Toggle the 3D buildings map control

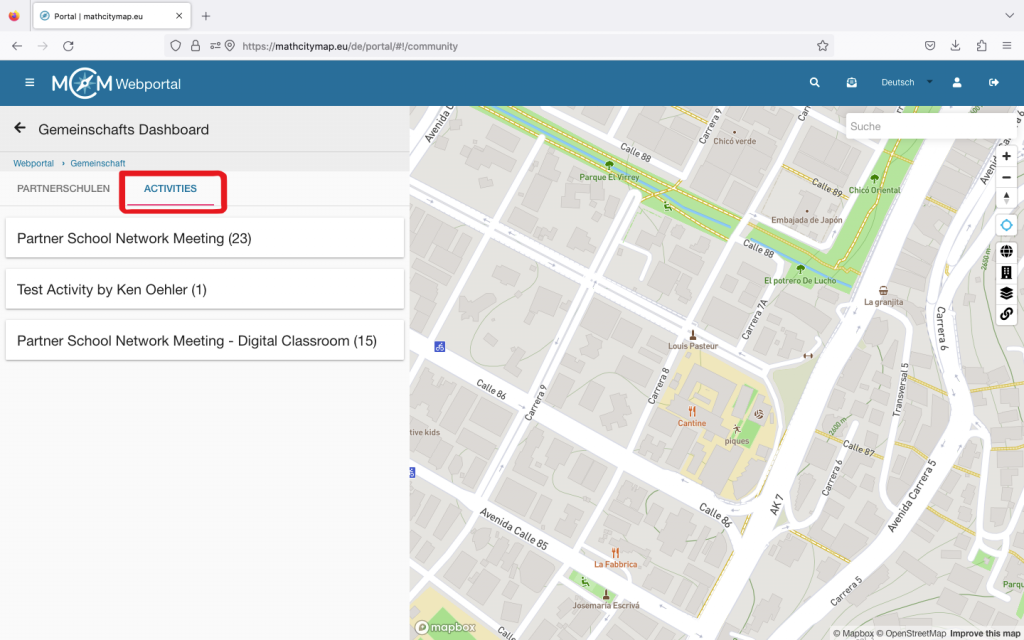click(x=1006, y=272)
